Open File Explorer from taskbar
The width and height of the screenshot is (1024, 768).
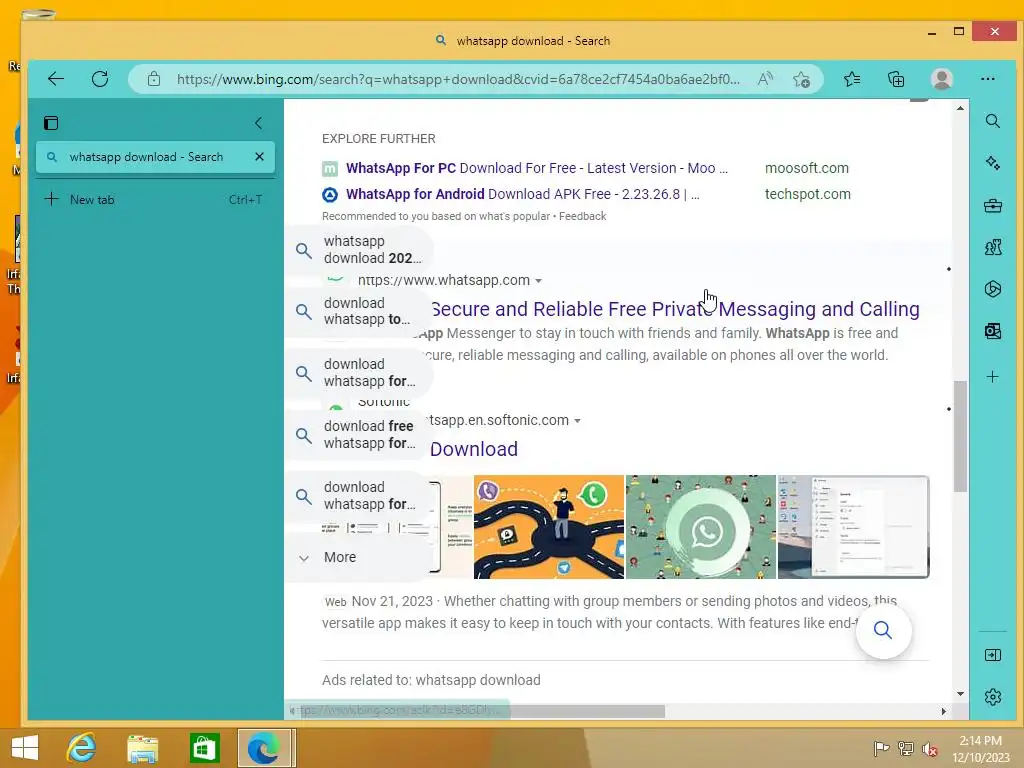pyautogui.click(x=142, y=748)
